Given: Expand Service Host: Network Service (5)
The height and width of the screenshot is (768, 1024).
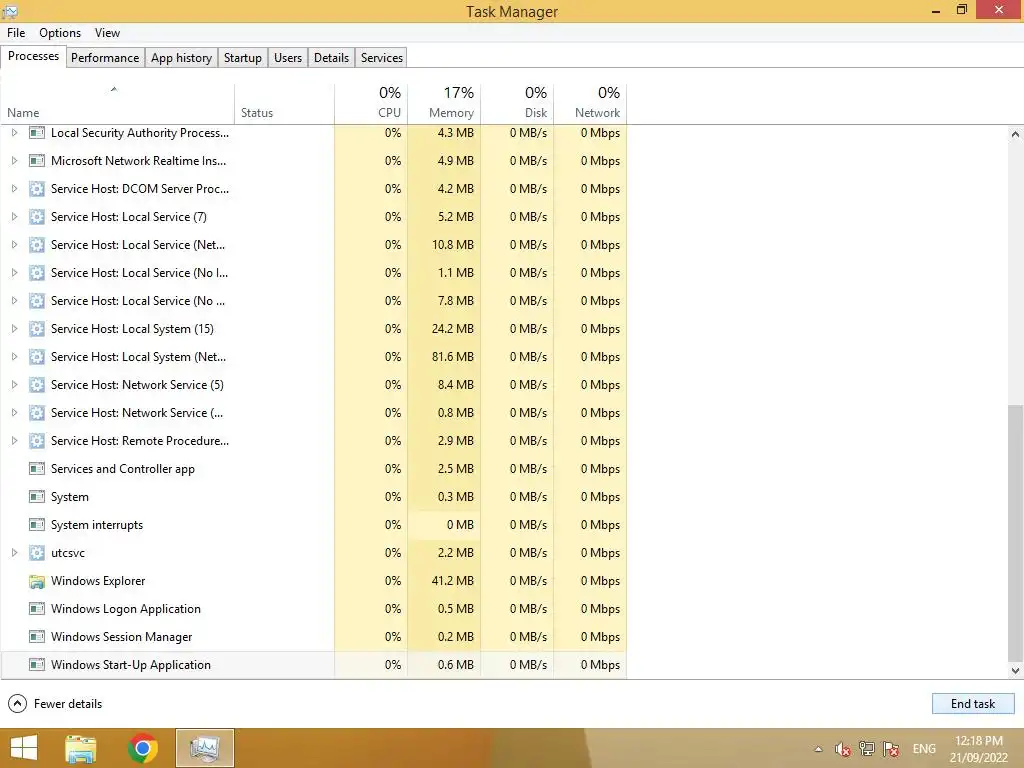Looking at the screenshot, I should coord(14,385).
